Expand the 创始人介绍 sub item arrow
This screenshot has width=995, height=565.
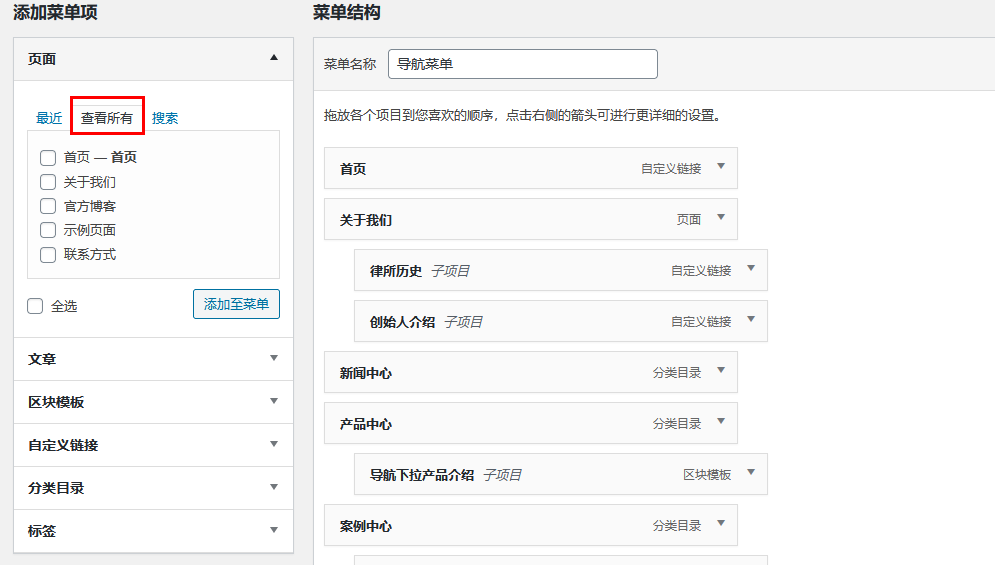coord(751,319)
